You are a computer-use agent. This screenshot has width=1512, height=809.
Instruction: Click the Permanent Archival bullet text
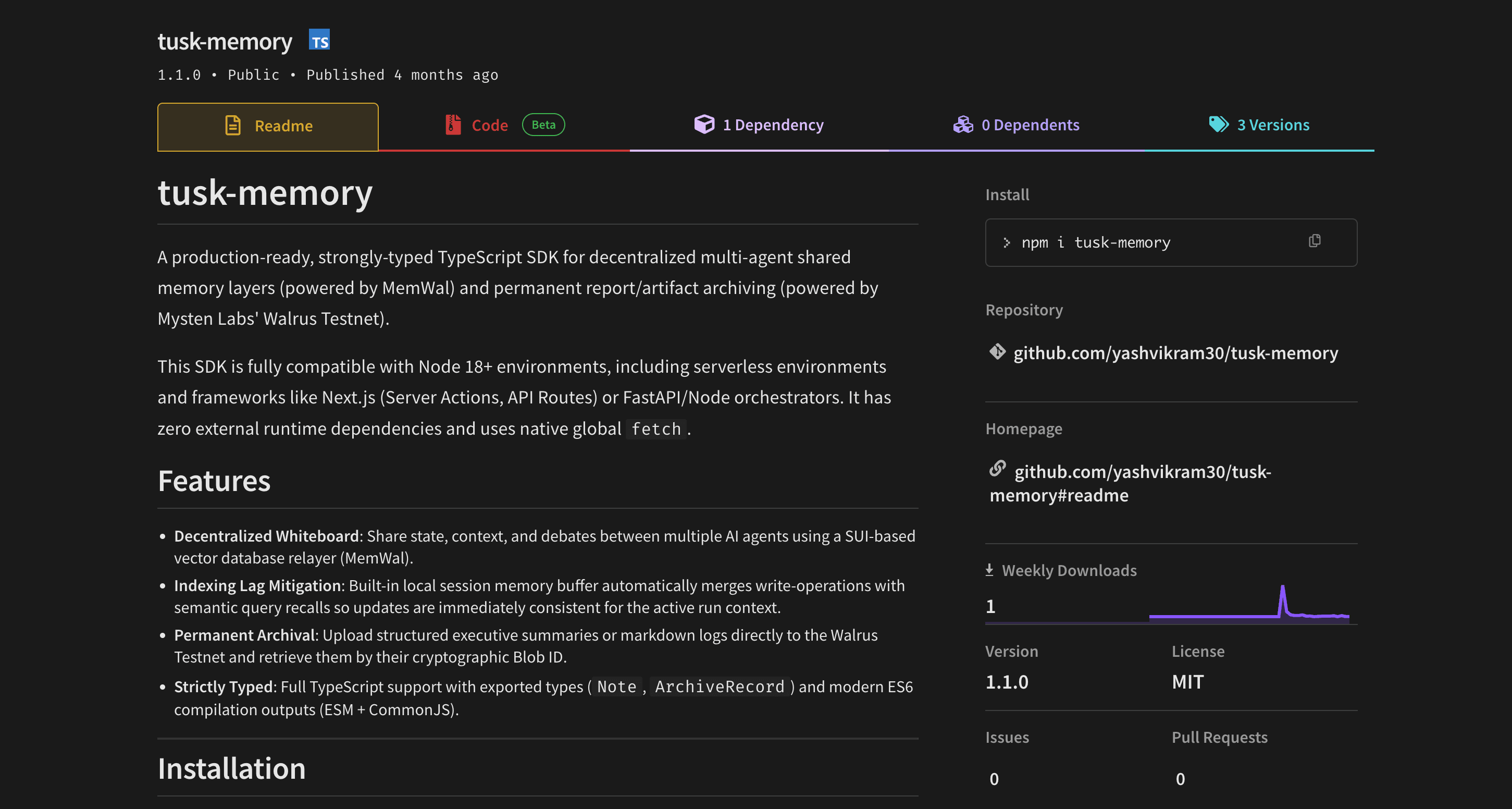[x=525, y=646]
